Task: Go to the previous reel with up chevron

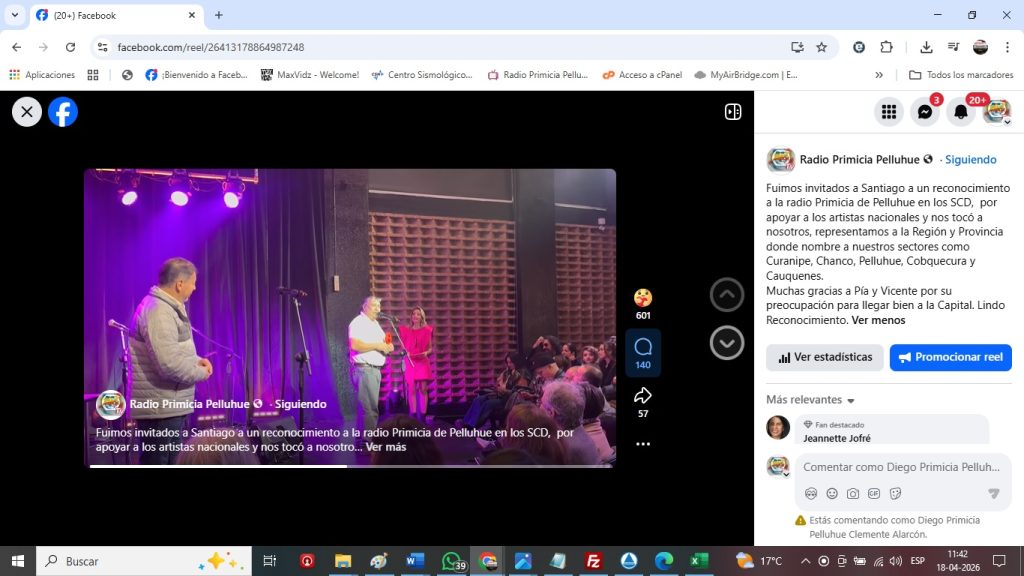Action: [x=727, y=294]
